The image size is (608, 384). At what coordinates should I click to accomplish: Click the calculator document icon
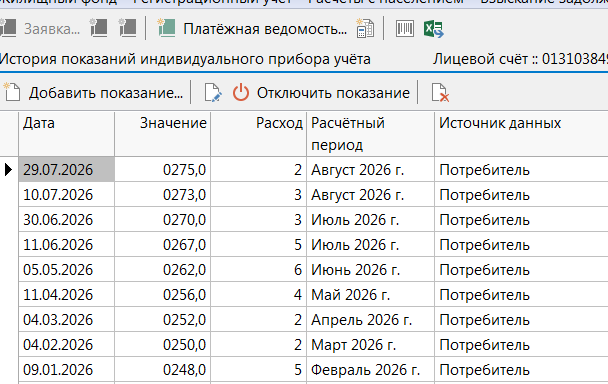[x=365, y=28]
